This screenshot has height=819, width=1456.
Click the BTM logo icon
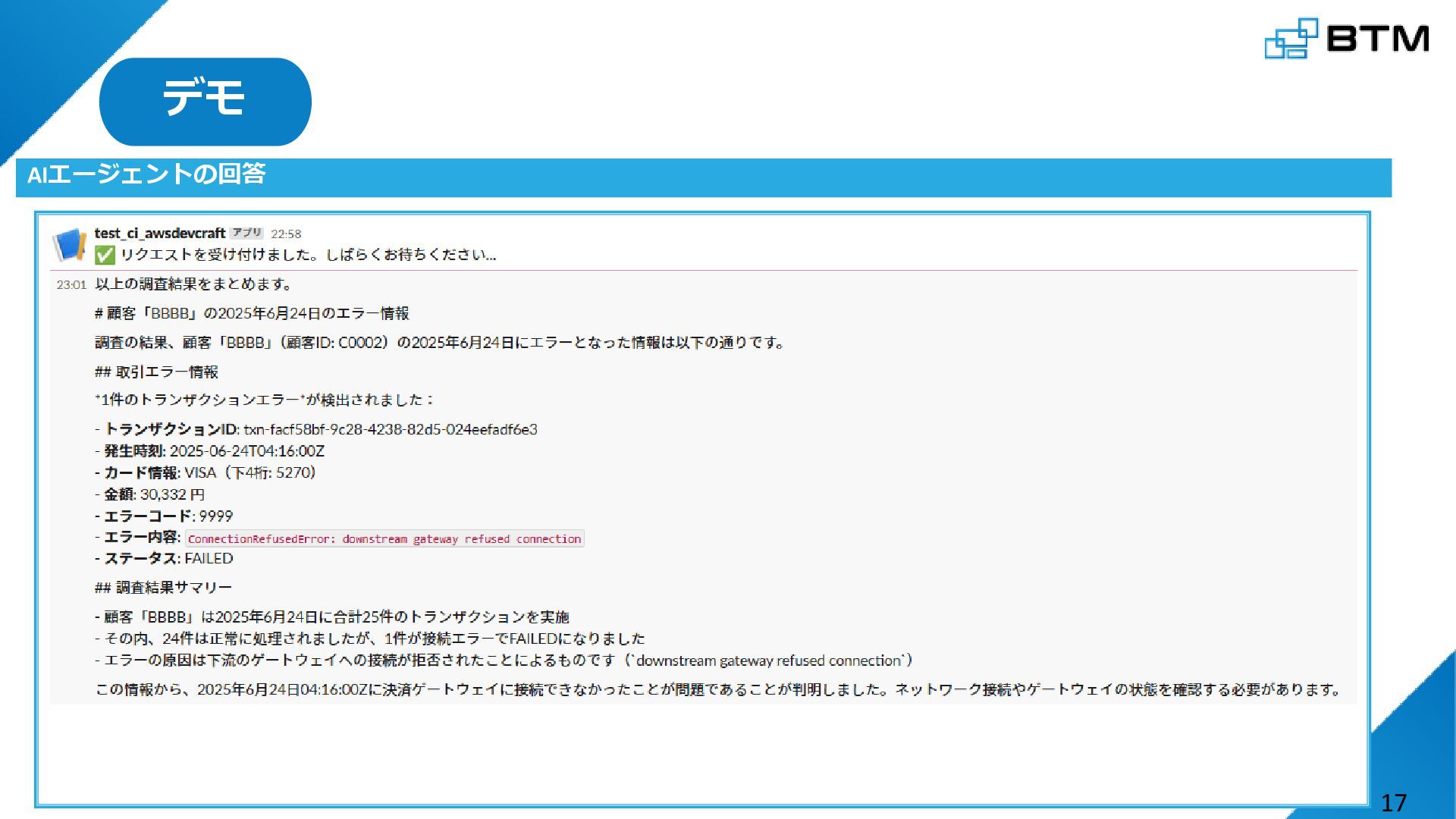[x=1290, y=39]
